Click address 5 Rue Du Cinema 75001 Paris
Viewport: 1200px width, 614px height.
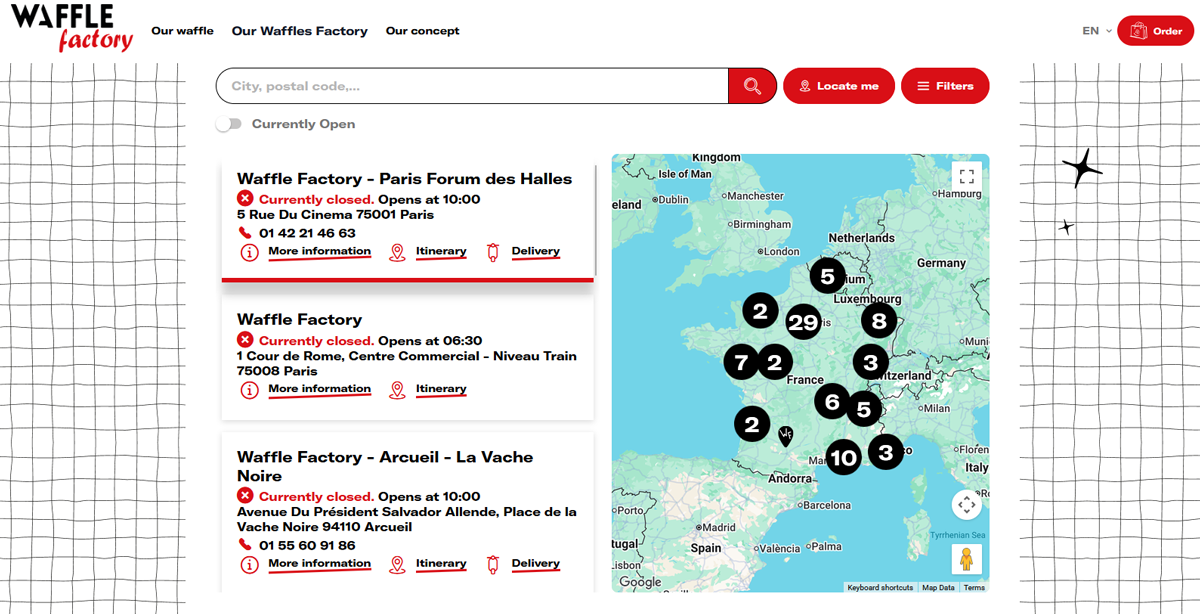[x=335, y=214]
